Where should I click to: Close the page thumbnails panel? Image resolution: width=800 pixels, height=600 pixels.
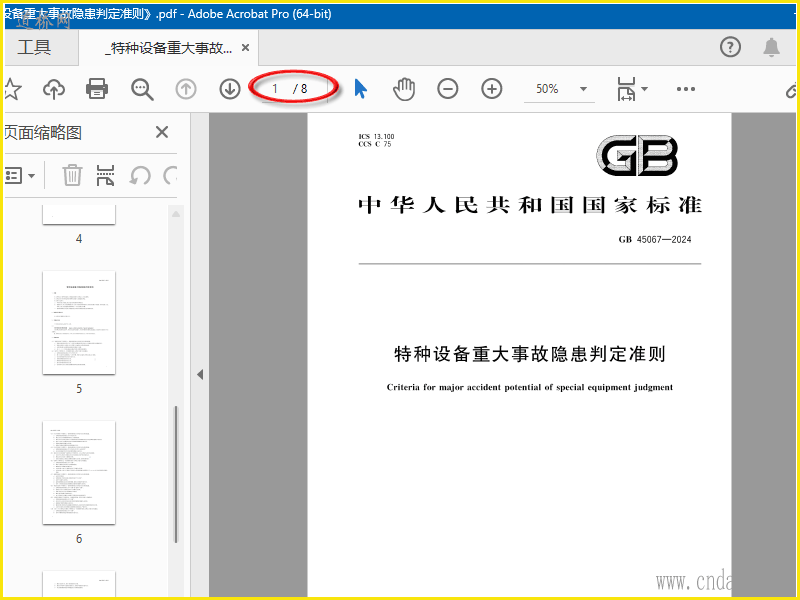(162, 133)
